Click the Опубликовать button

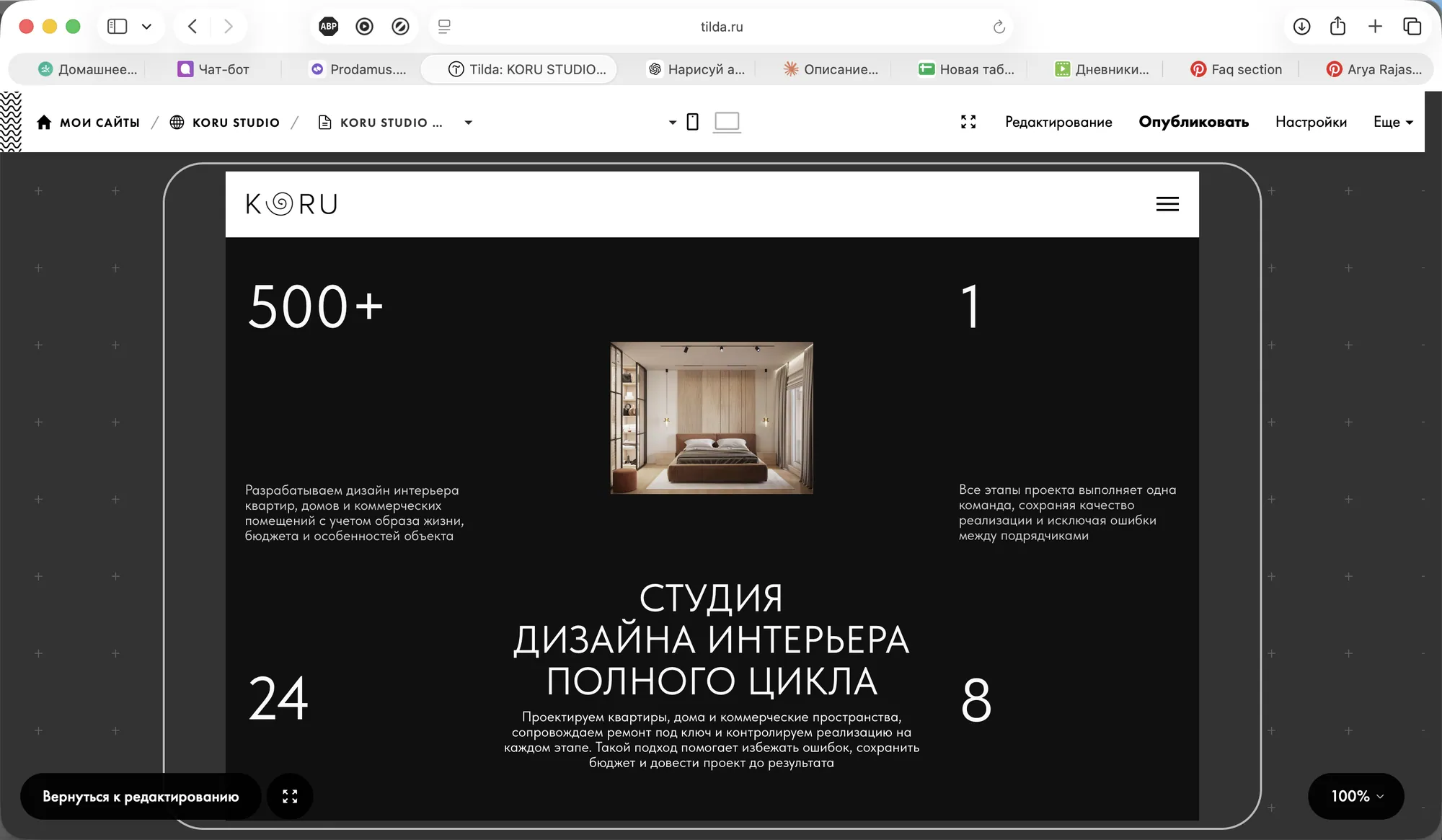tap(1193, 122)
